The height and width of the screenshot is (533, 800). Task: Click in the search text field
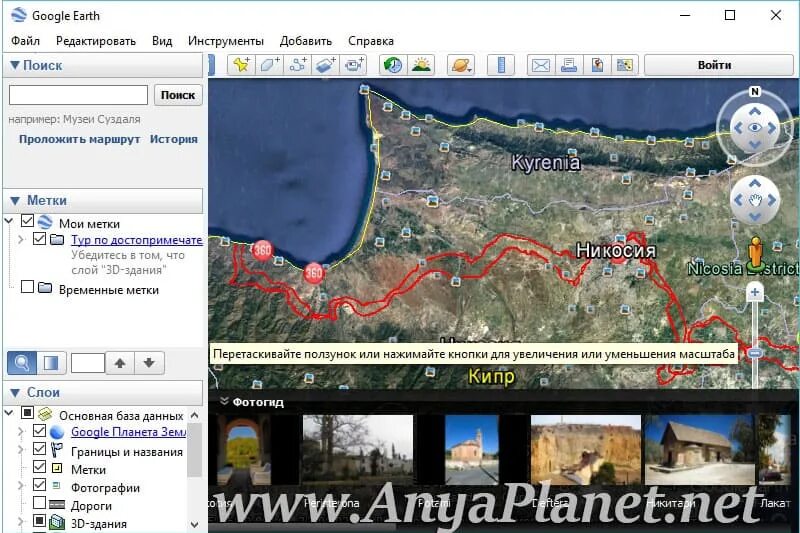[x=78, y=95]
